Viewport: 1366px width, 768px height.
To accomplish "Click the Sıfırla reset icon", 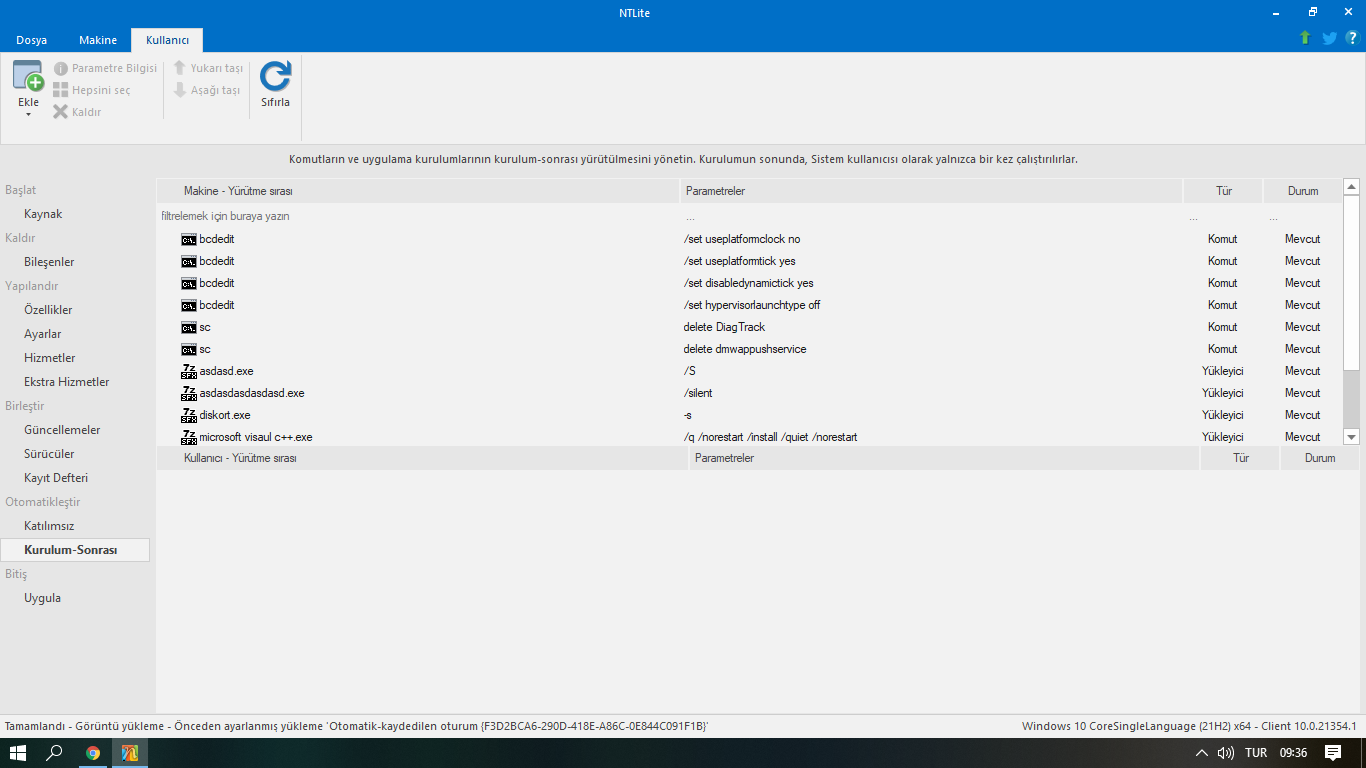I will (275, 76).
